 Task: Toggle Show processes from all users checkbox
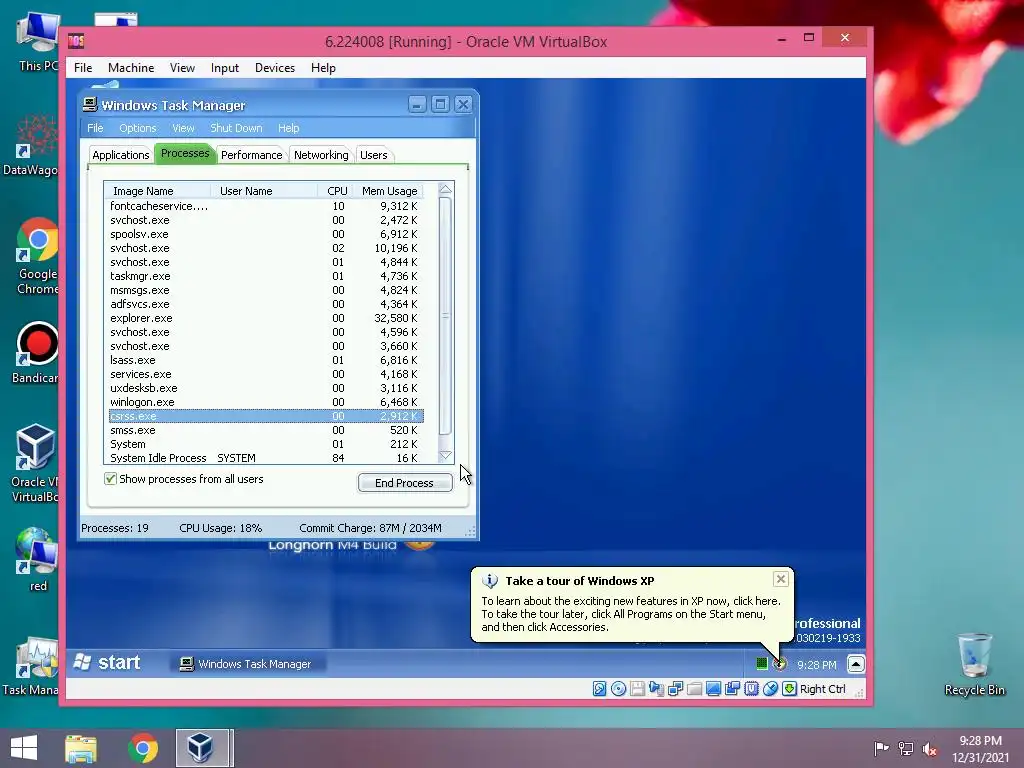110,479
